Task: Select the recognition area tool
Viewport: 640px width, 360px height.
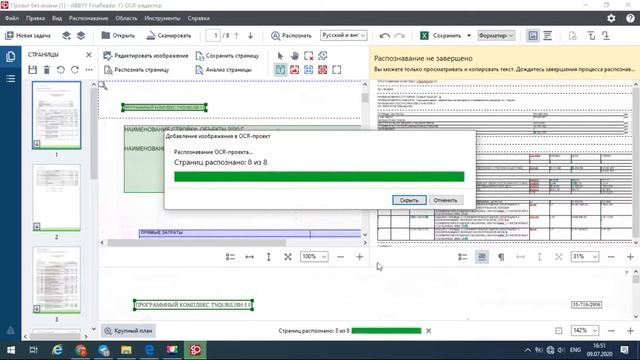Action: click(337, 70)
